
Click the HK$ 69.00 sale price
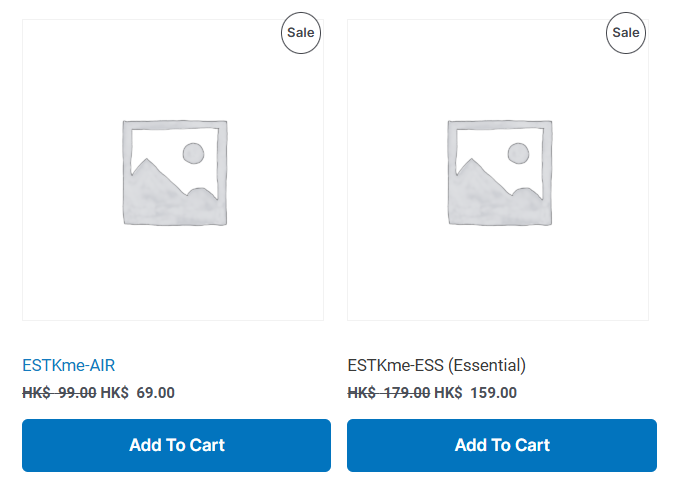pyautogui.click(x=138, y=393)
